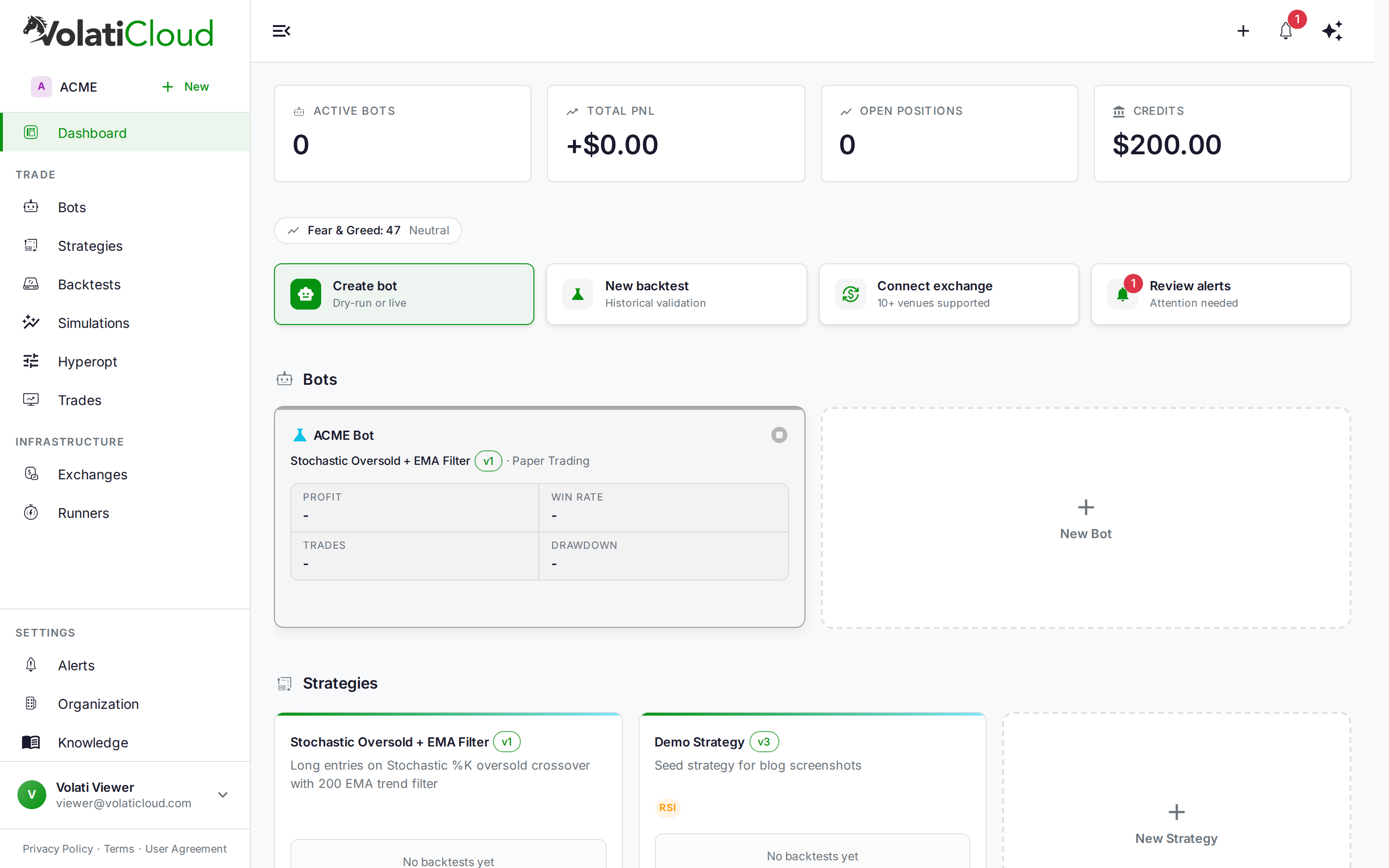The image size is (1389, 868).
Task: Open the ACME Bot card title
Action: tap(343, 435)
